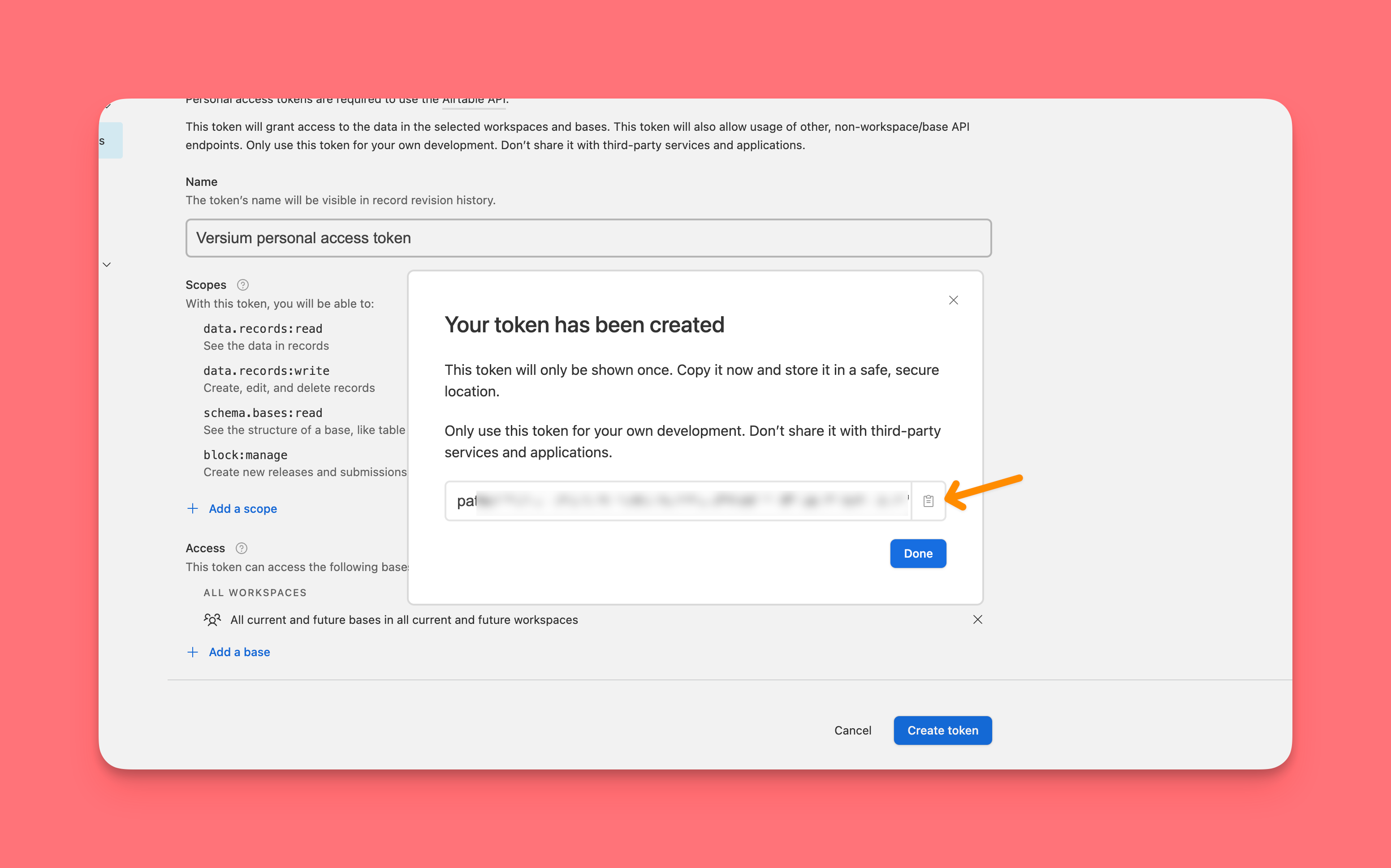
Task: Click the workspaces people group icon
Action: (x=212, y=620)
